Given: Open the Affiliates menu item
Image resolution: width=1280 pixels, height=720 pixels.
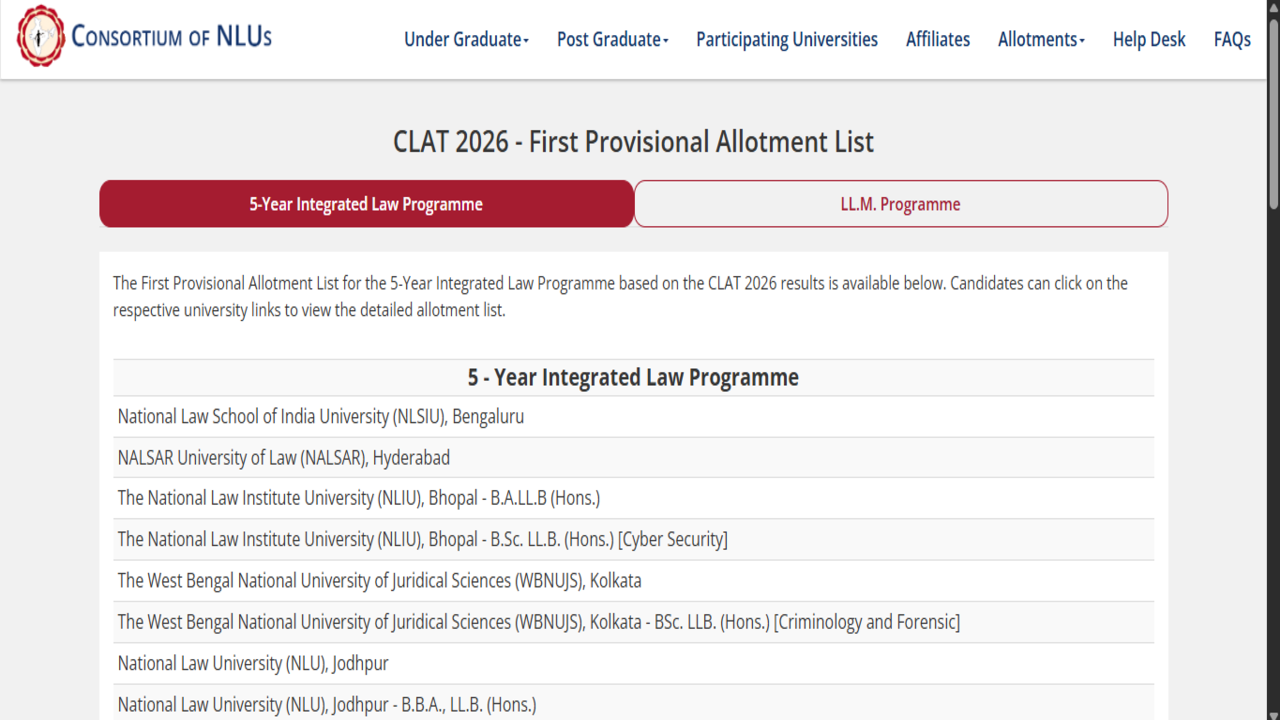Looking at the screenshot, I should pyautogui.click(x=938, y=39).
